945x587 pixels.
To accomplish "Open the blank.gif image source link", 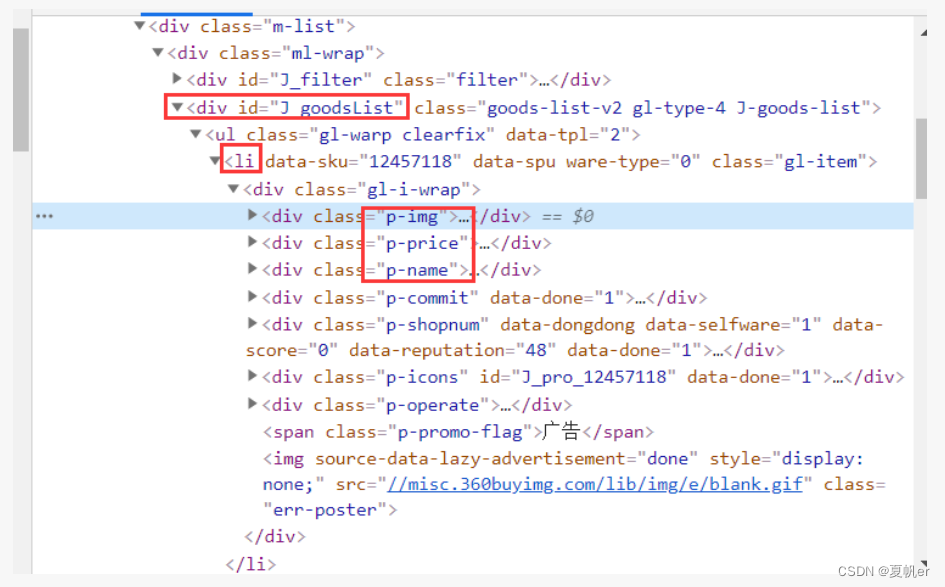I will point(595,485).
